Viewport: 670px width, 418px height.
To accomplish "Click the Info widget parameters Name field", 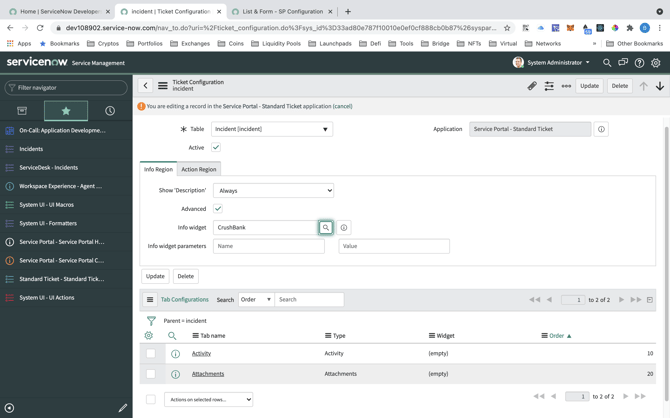I will pos(268,246).
